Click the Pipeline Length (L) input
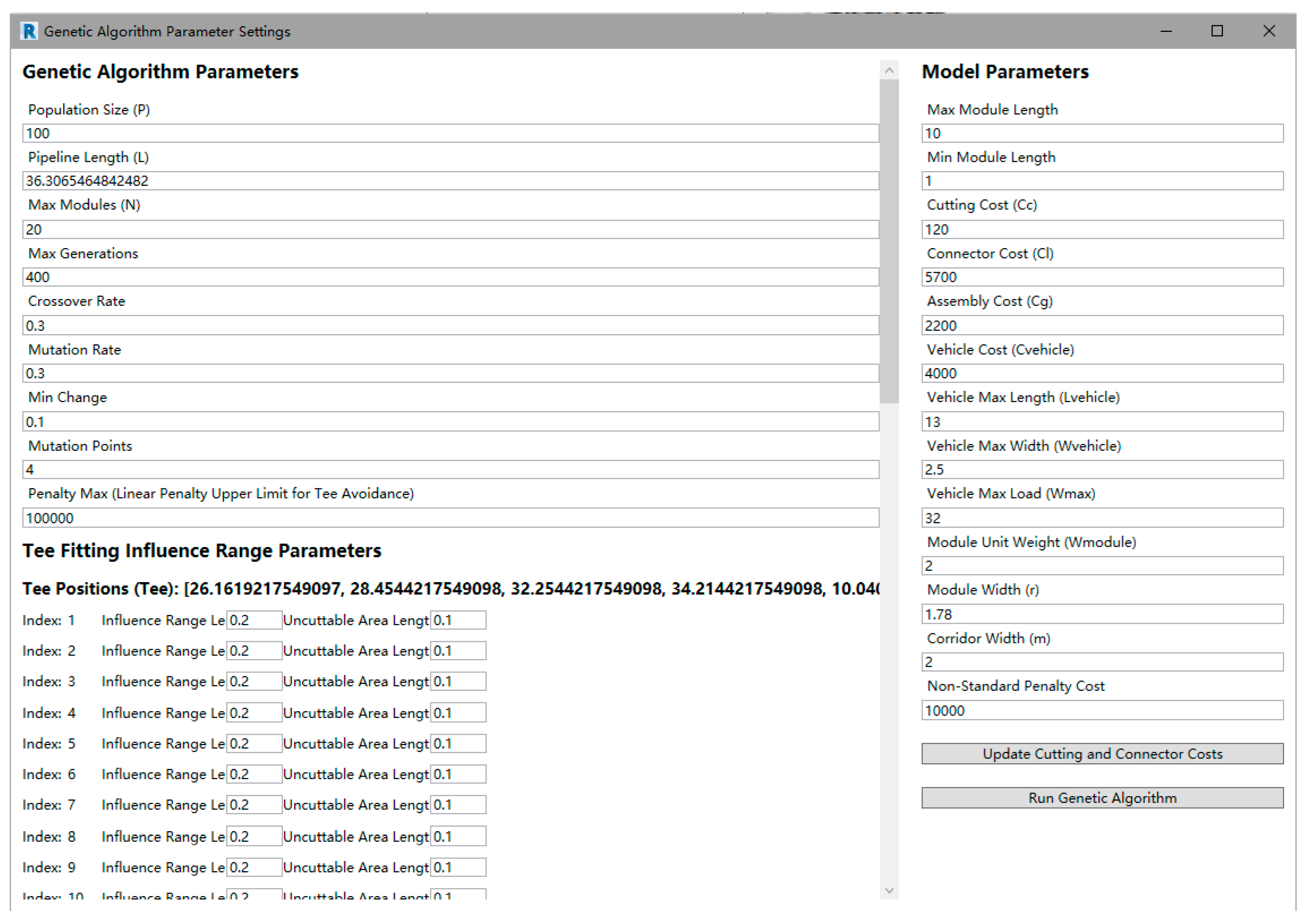Image resolution: width=1310 pixels, height=924 pixels. [450, 181]
